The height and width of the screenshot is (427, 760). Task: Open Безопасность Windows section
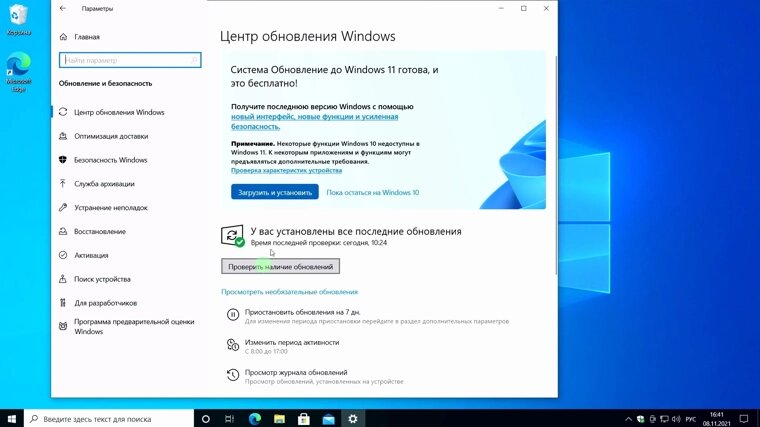tap(111, 160)
